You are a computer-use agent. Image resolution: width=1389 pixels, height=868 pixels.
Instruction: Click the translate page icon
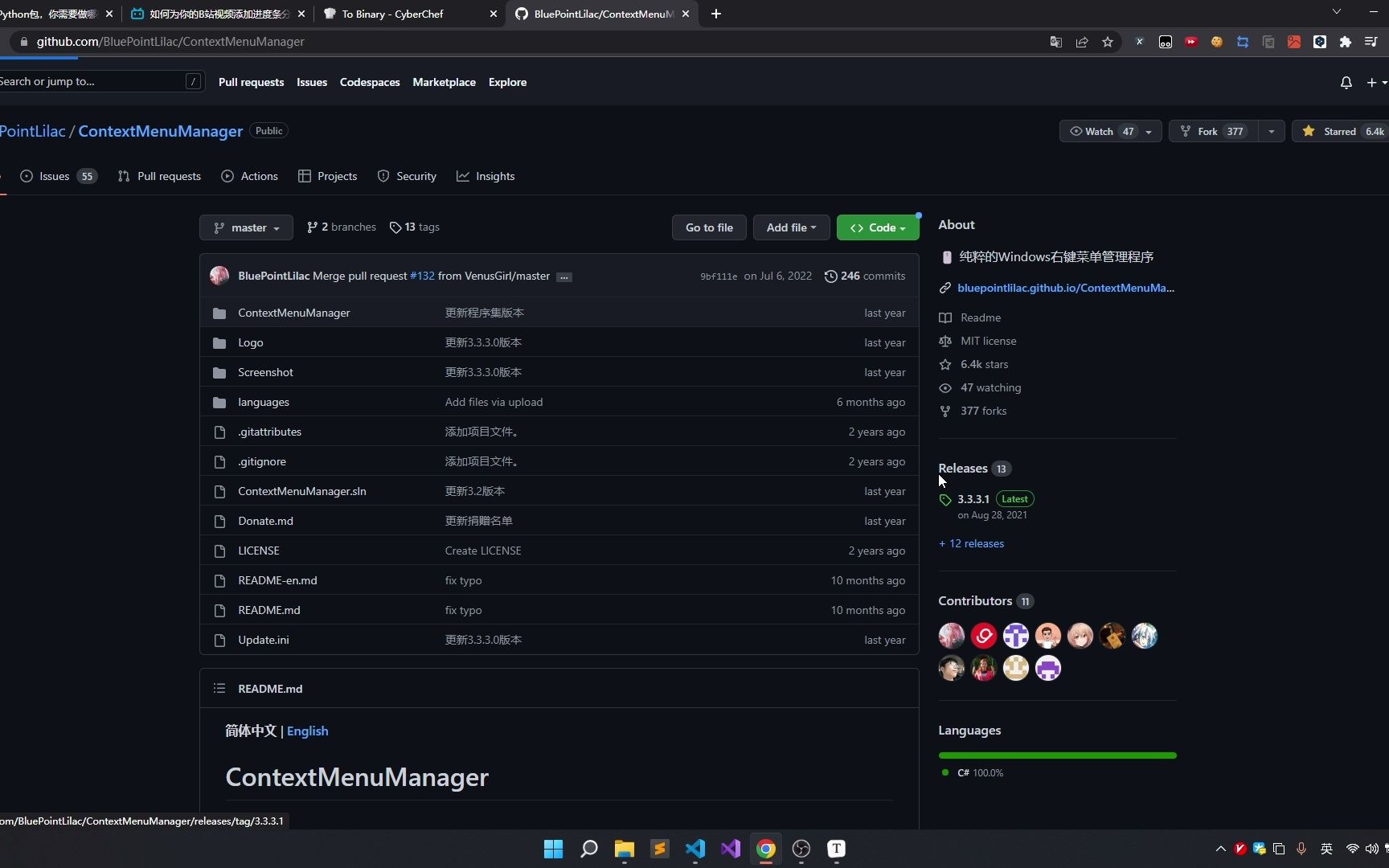pyautogui.click(x=1056, y=42)
